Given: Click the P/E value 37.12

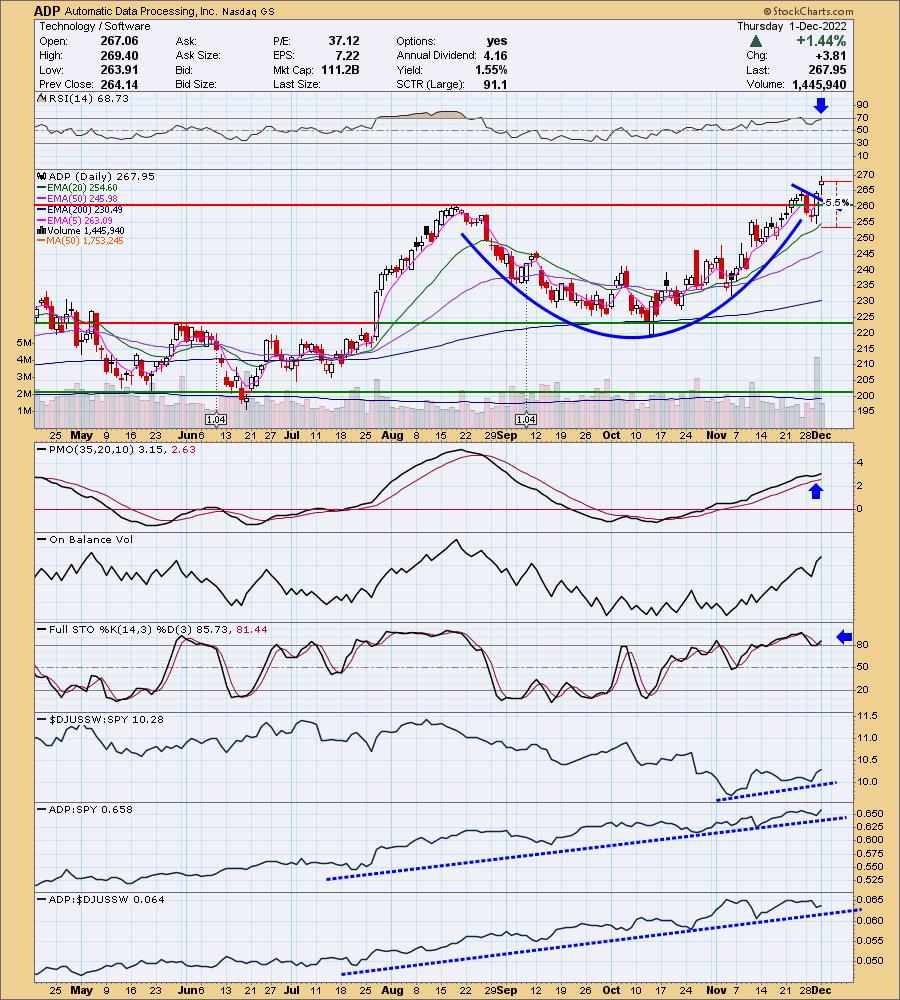Looking at the screenshot, I should 344,41.
